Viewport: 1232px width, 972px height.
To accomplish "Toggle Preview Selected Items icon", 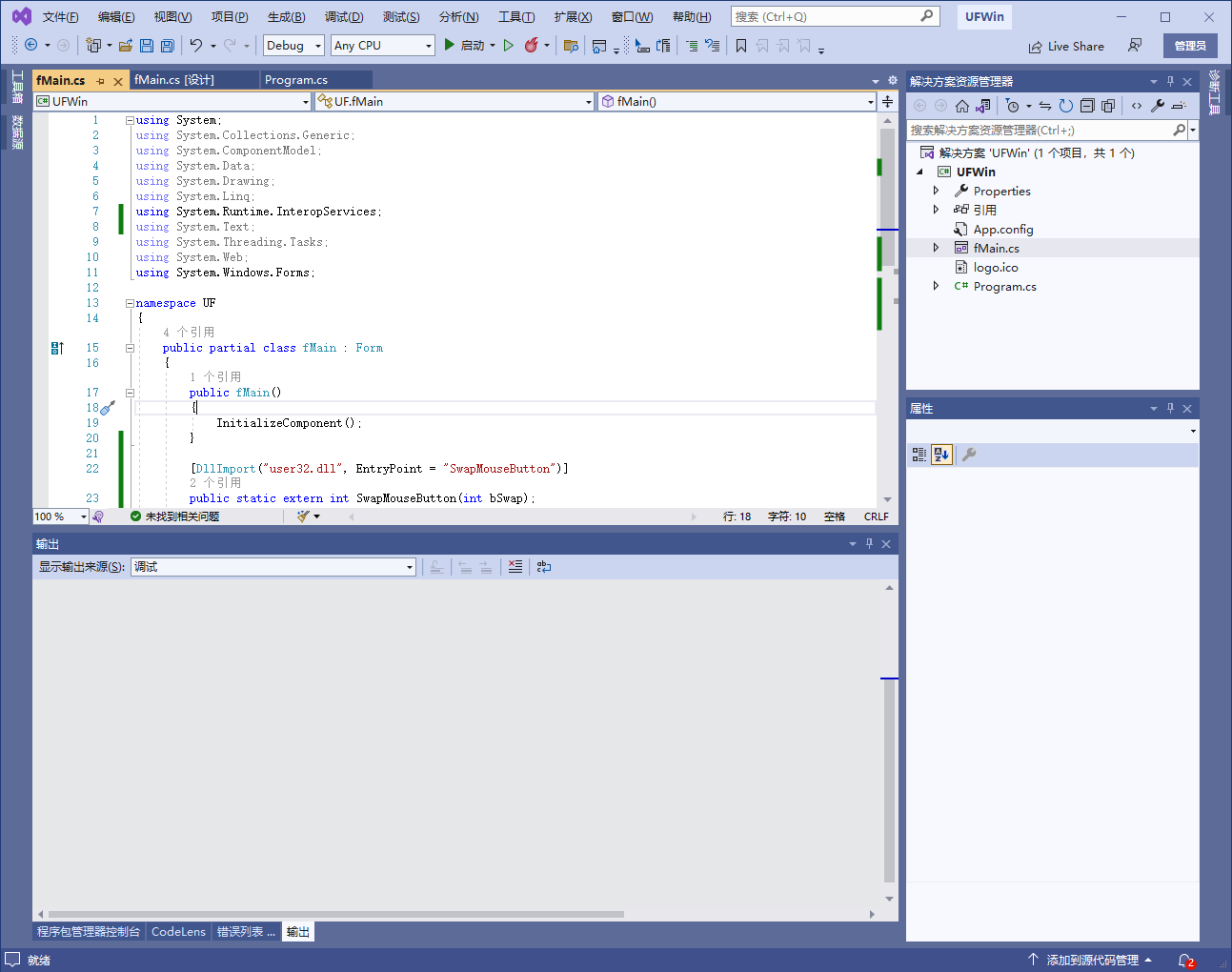I will coord(1179,106).
